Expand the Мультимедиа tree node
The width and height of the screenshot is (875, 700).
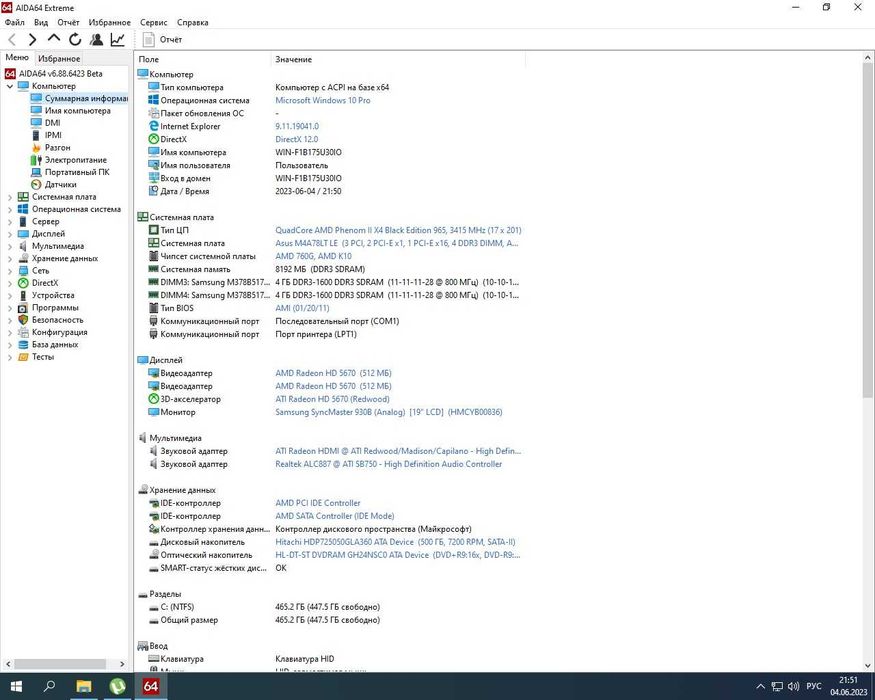(9, 246)
